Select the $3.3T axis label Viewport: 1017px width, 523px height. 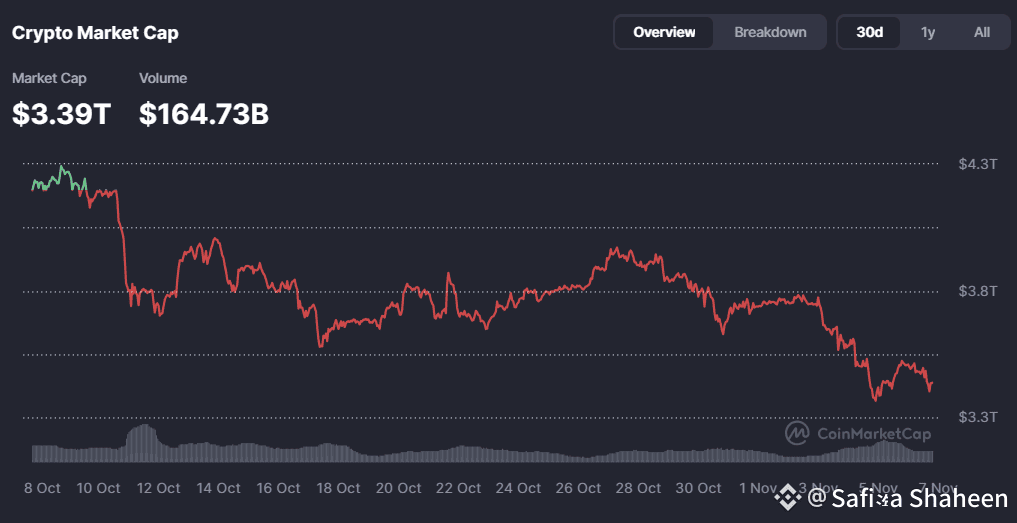(977, 417)
